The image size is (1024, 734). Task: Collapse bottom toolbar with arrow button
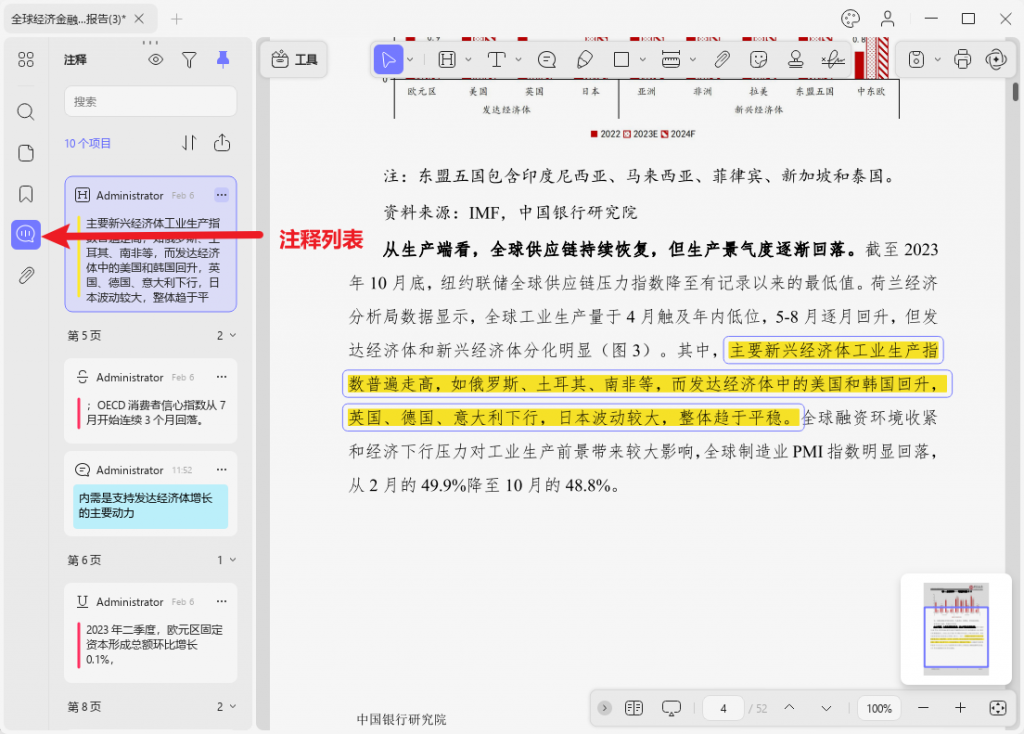point(605,708)
